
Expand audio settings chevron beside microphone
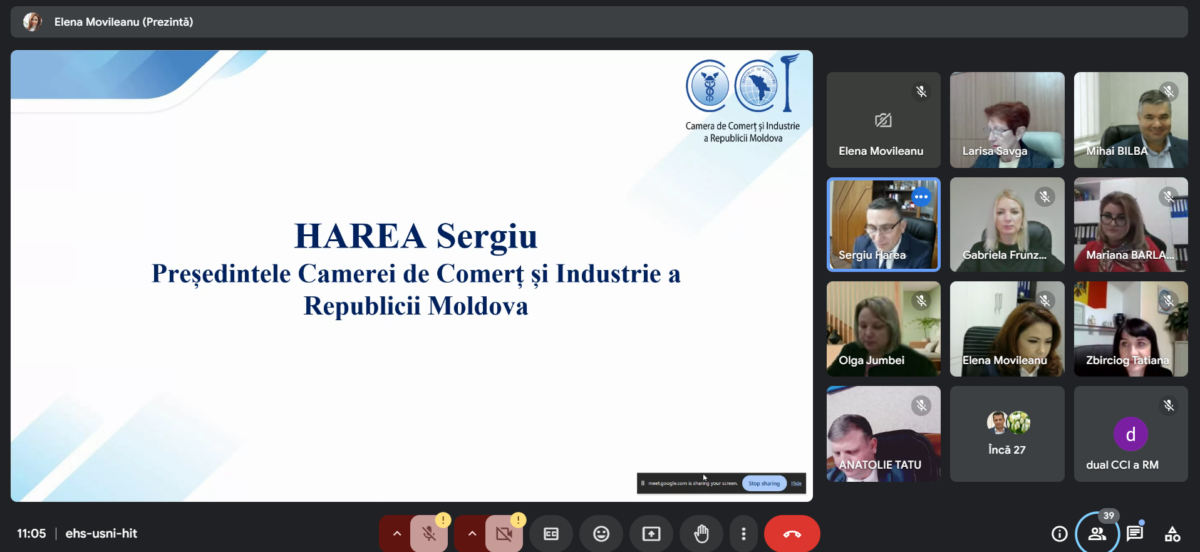[x=396, y=534]
